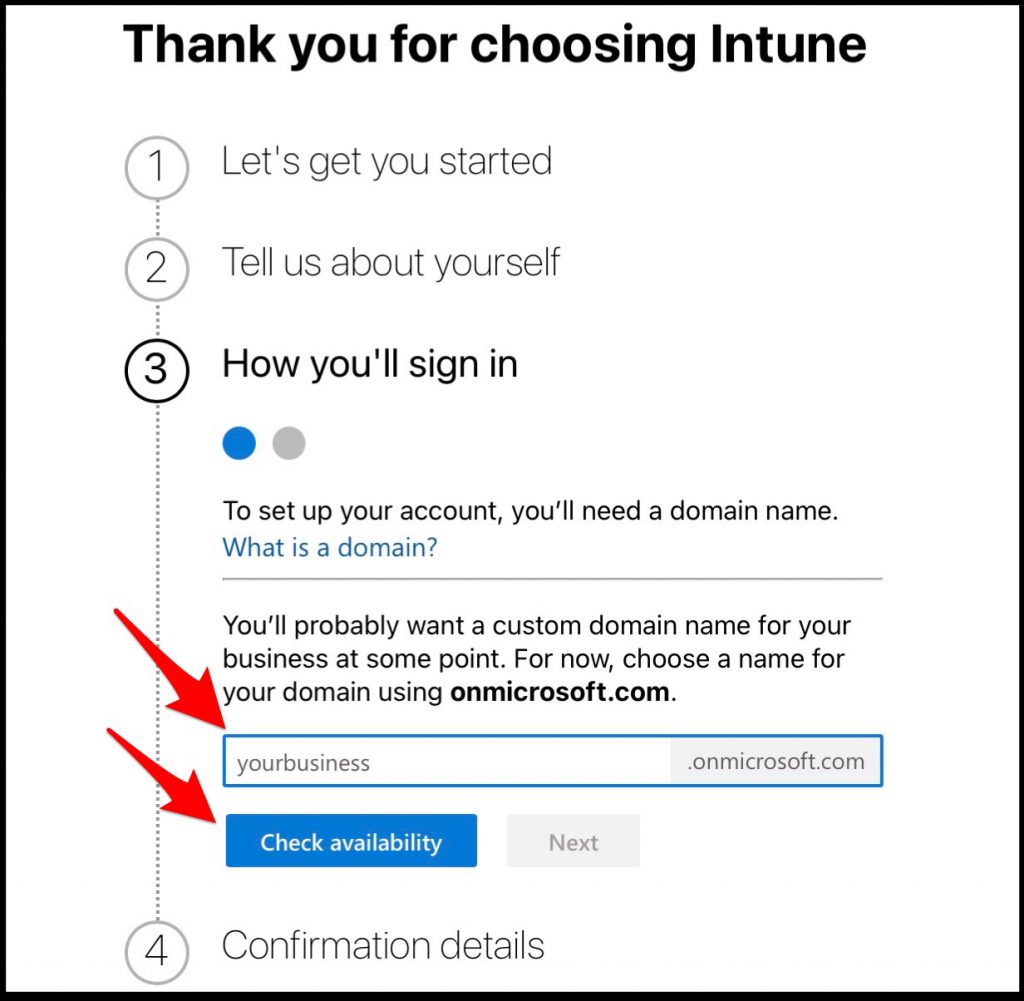Click the step 2 number circle
The image size is (1024, 1001).
click(x=157, y=269)
